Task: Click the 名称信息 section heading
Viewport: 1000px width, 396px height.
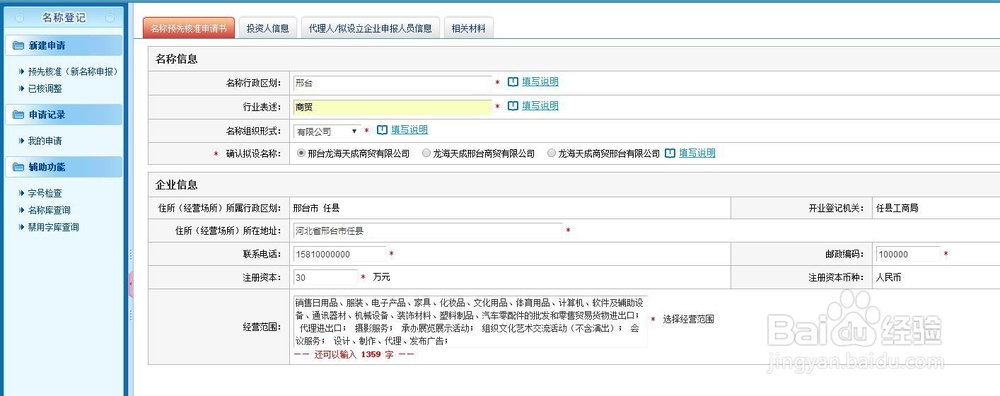Action: 177,59
